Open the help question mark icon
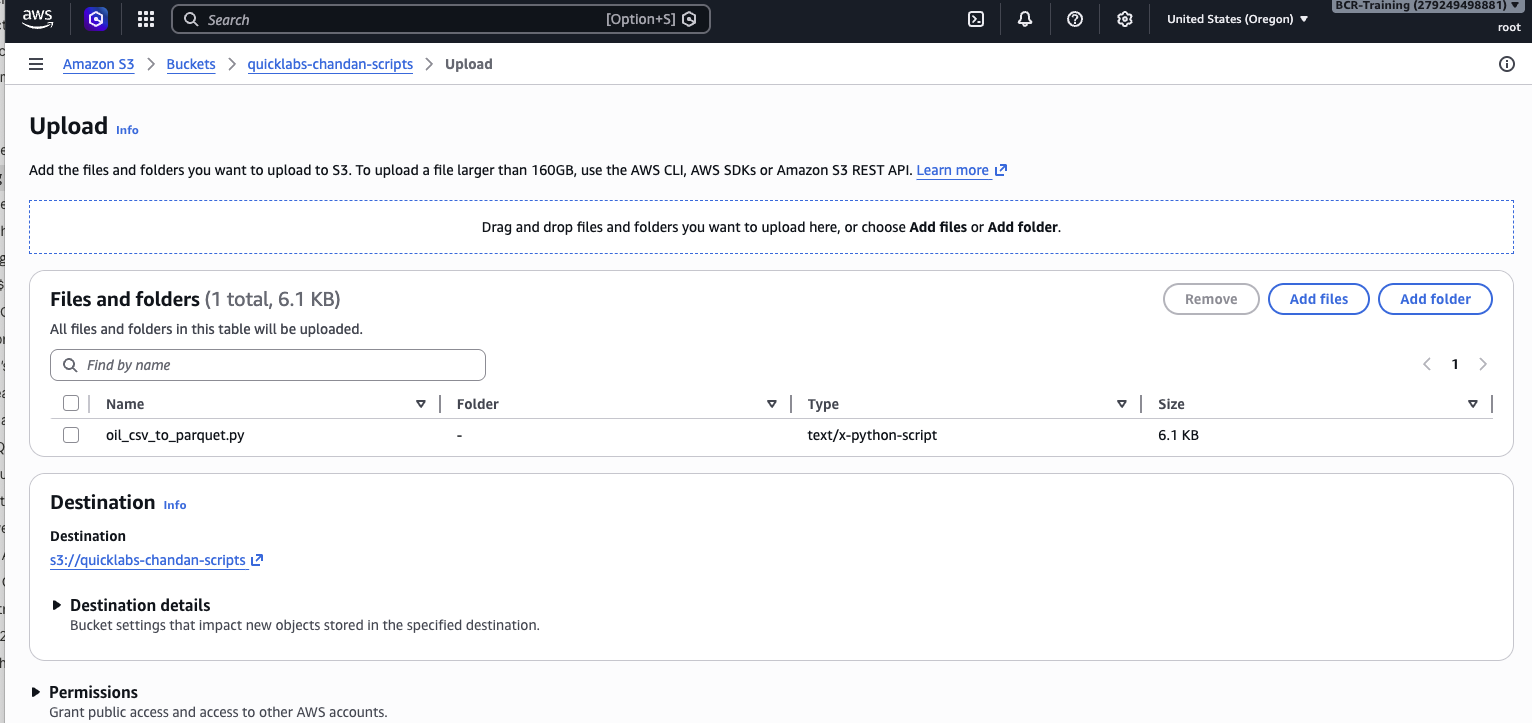 point(1075,19)
